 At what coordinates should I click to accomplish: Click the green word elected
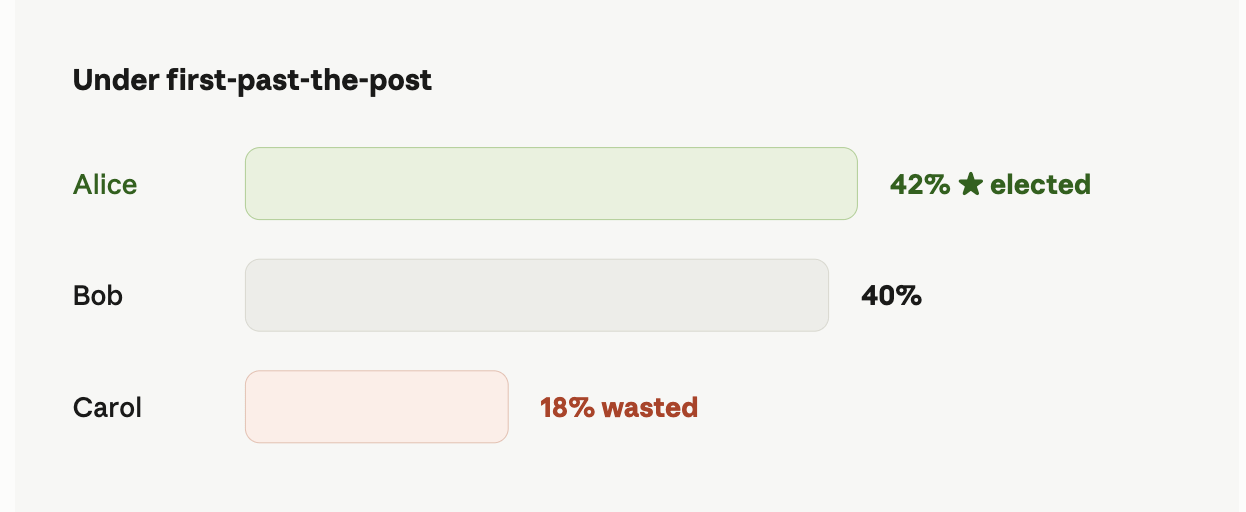point(1040,184)
